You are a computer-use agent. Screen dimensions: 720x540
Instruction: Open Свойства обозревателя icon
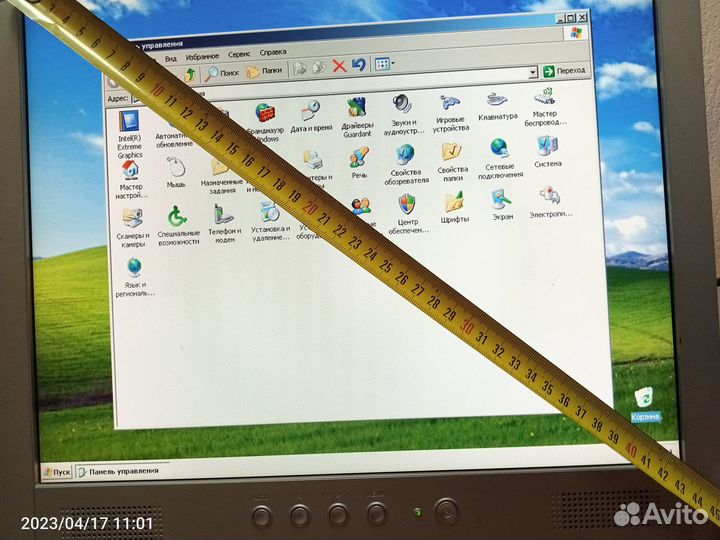coord(406,164)
